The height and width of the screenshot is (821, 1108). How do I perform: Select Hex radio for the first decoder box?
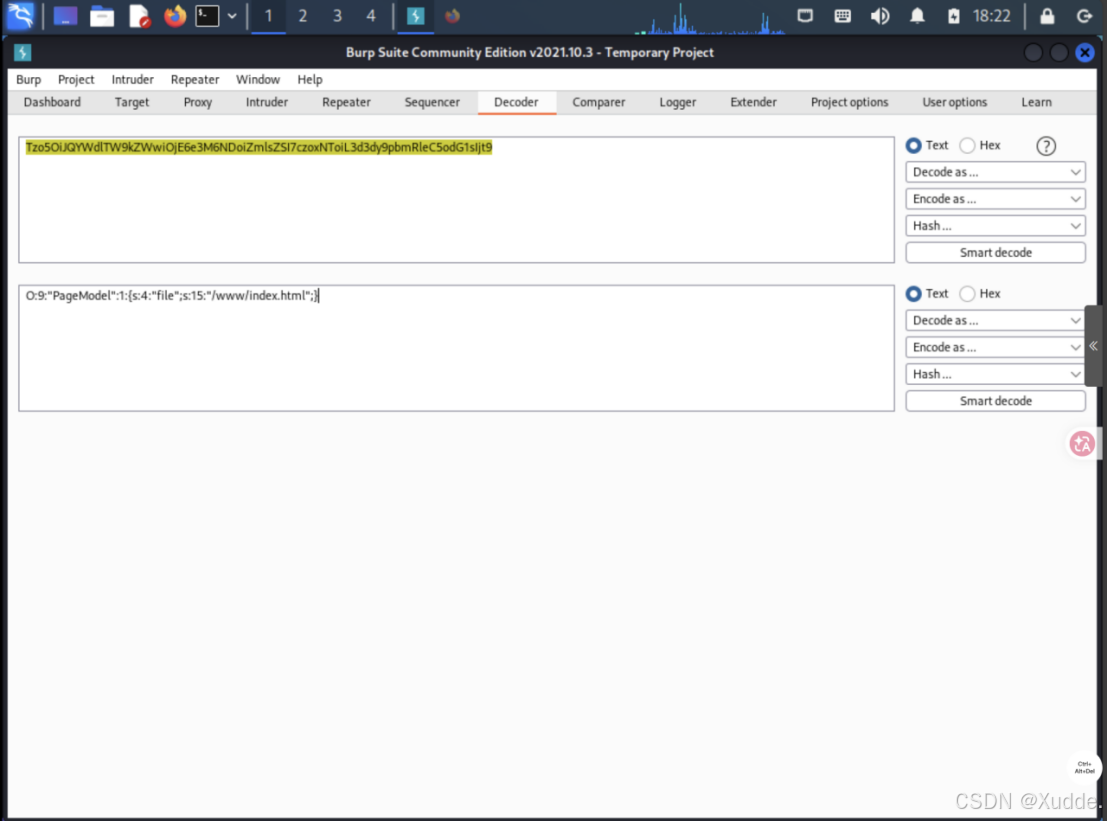(967, 145)
